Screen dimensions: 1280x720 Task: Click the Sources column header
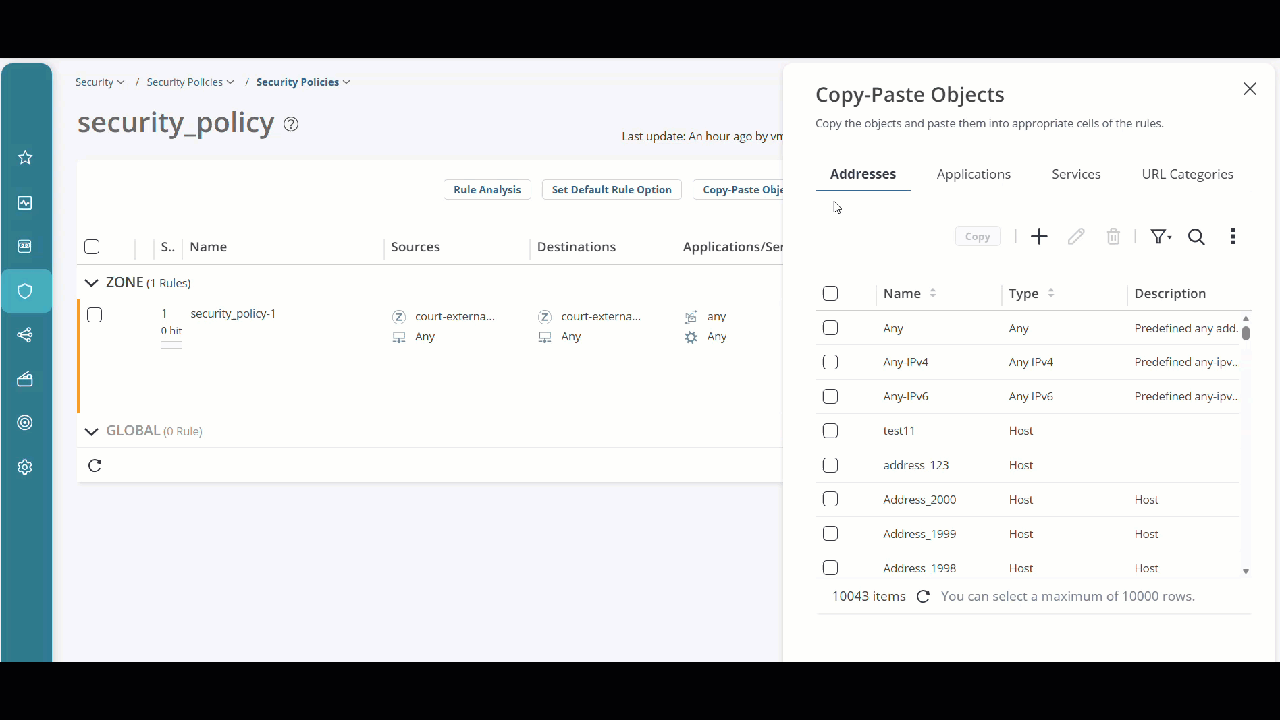pyautogui.click(x=415, y=247)
